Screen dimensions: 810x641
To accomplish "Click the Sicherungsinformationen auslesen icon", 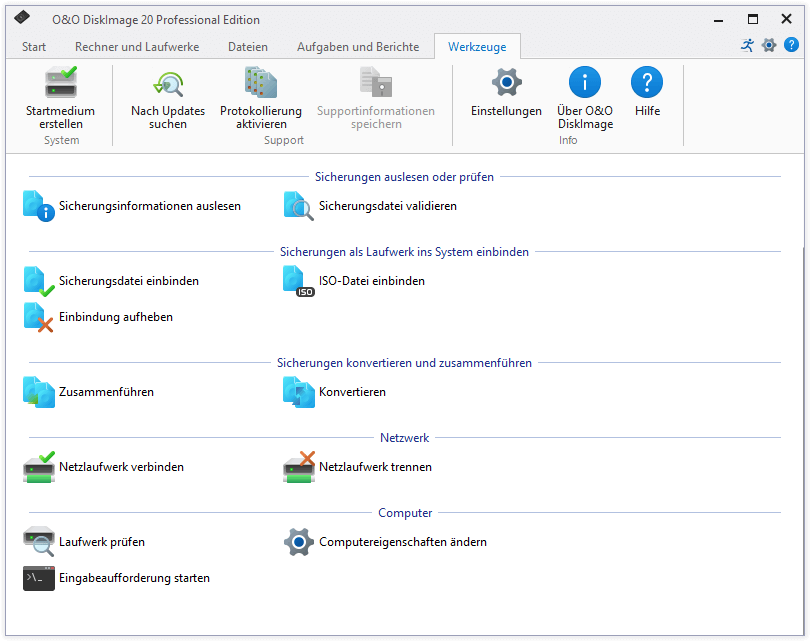I will 39,206.
